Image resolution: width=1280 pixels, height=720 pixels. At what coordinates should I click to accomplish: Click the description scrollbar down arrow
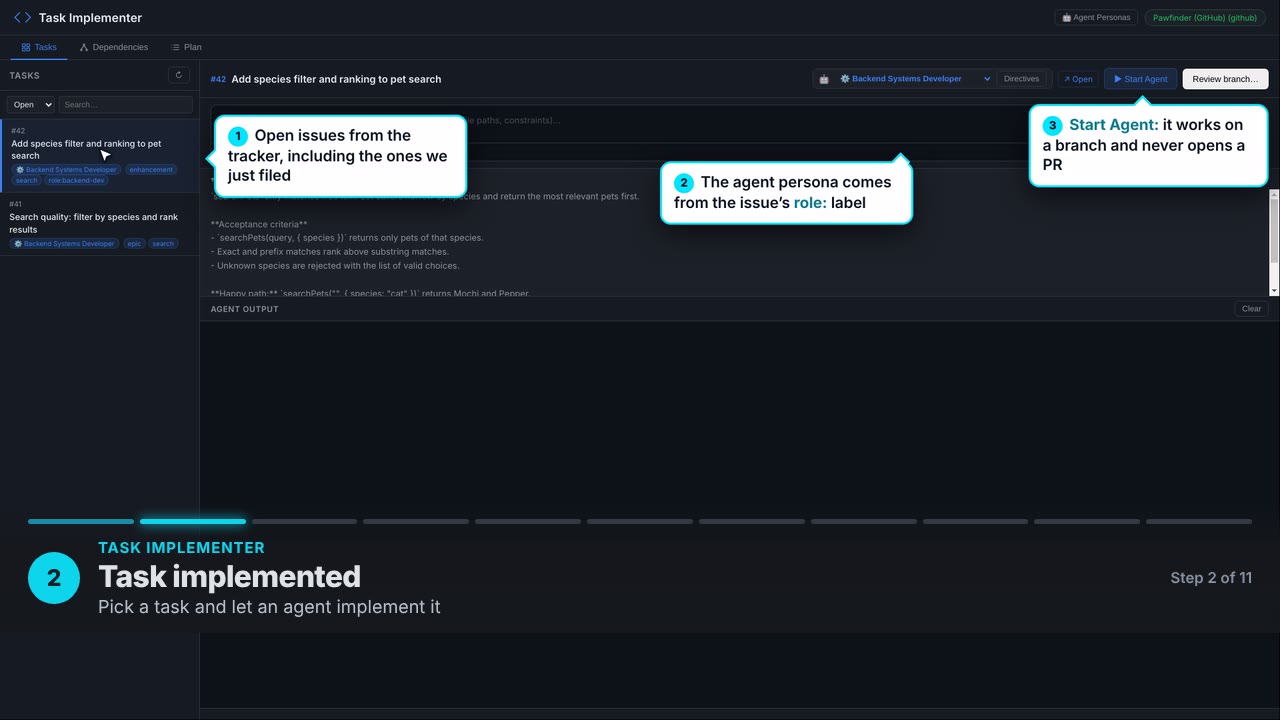(x=1274, y=290)
